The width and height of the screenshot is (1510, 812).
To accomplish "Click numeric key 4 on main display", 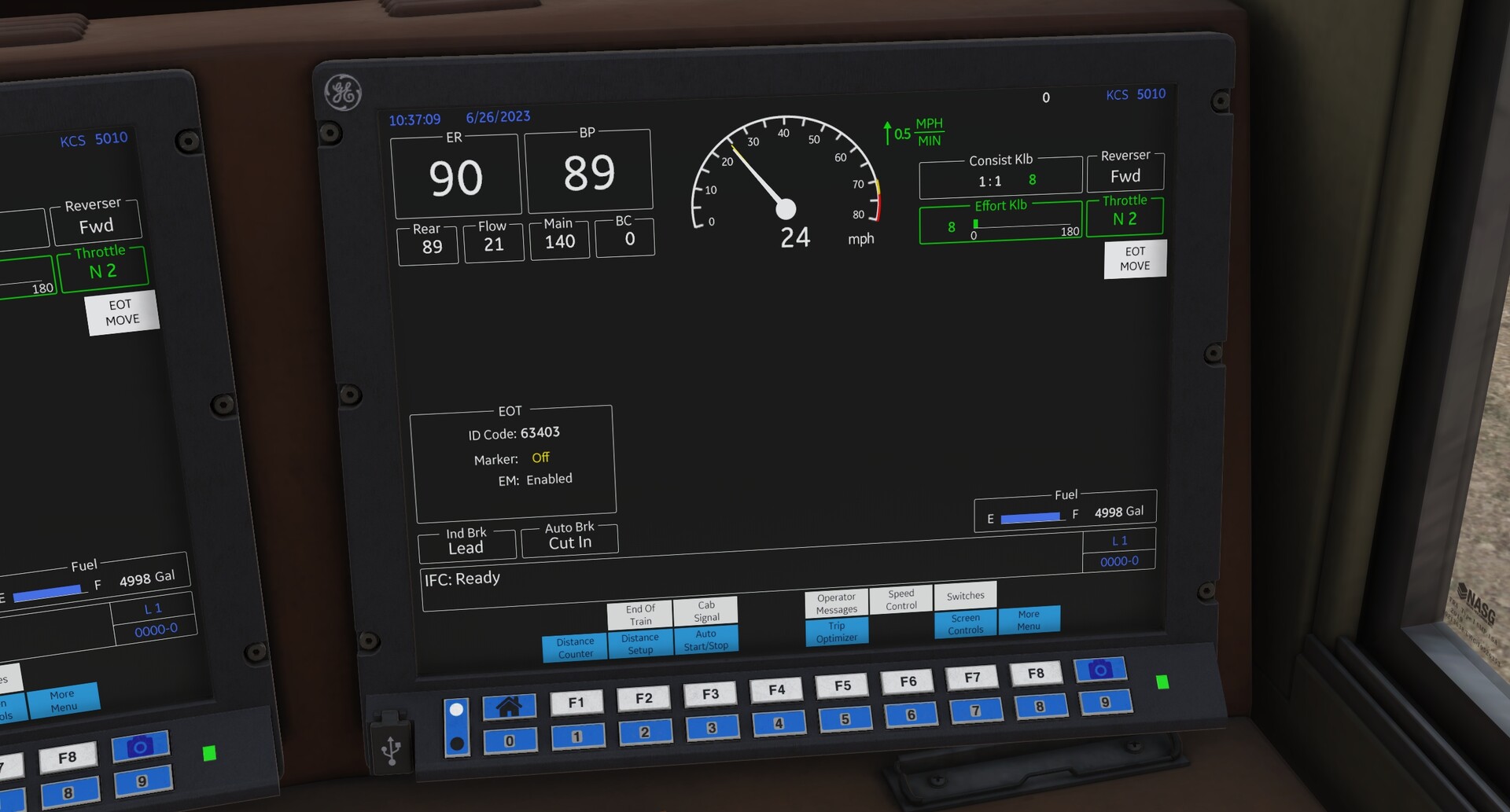I will 779,723.
